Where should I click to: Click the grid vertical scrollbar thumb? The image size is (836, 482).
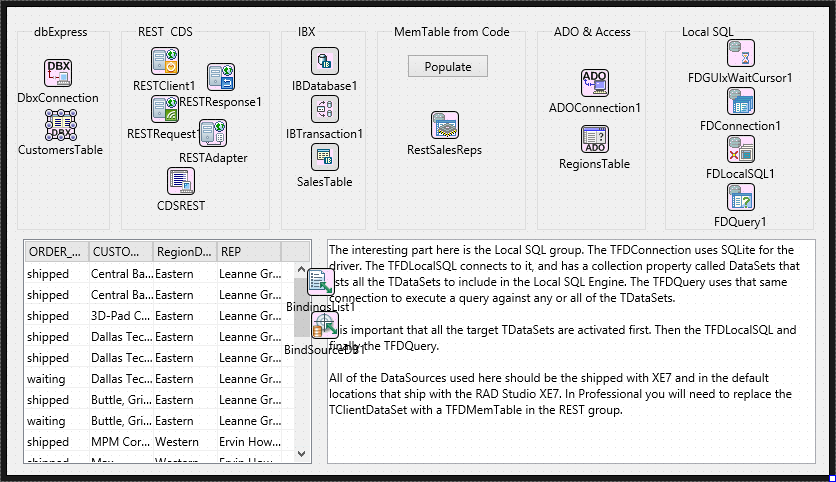(301, 307)
